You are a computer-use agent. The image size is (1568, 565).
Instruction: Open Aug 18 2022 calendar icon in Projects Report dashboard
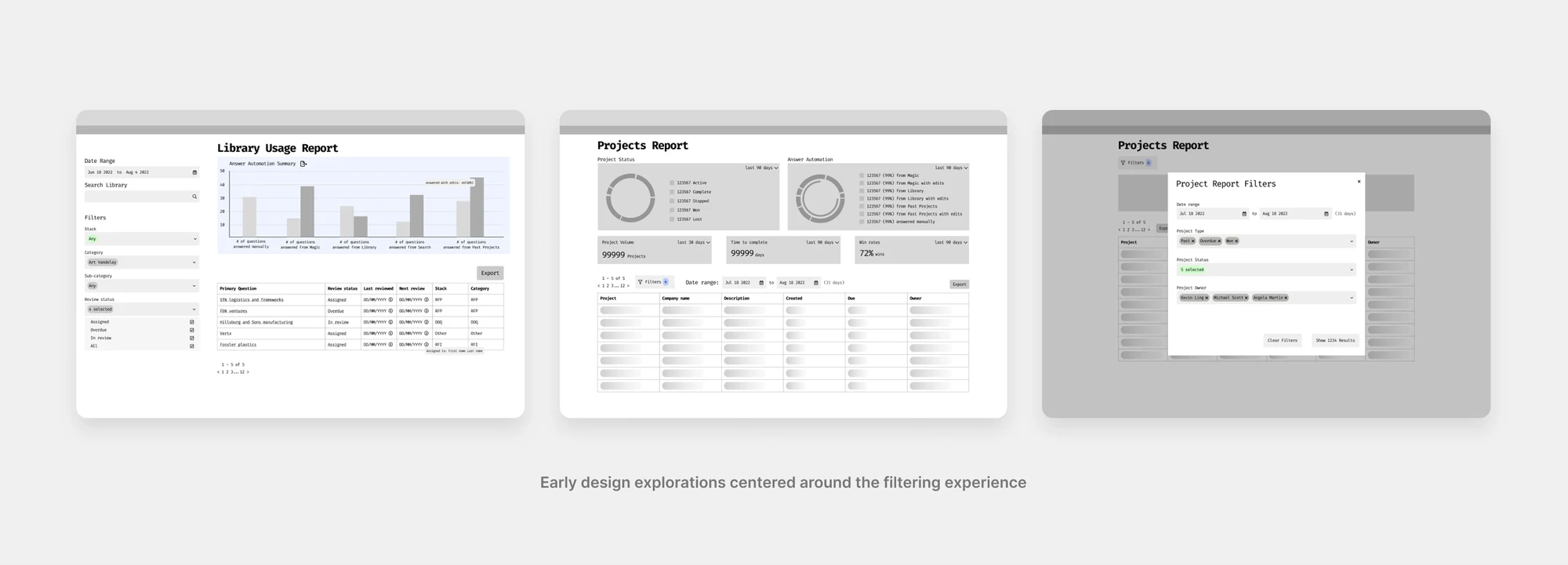tap(816, 283)
